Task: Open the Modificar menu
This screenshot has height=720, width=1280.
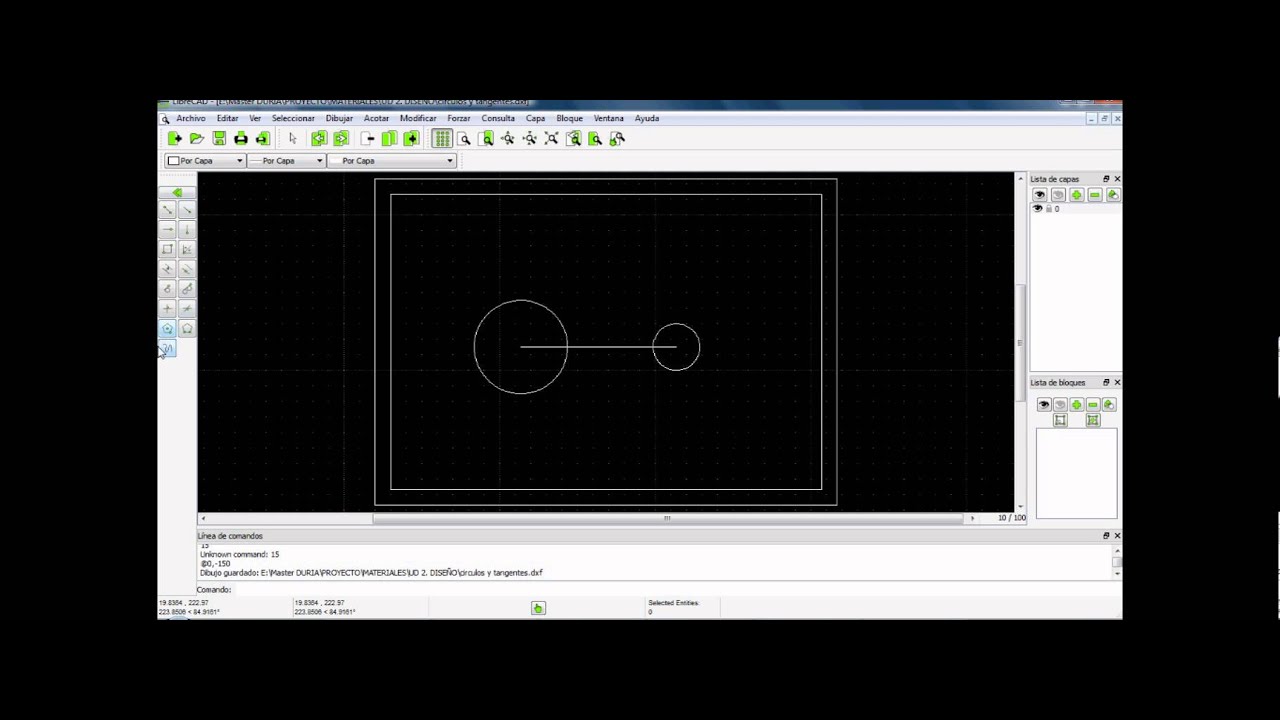Action: pyautogui.click(x=418, y=118)
